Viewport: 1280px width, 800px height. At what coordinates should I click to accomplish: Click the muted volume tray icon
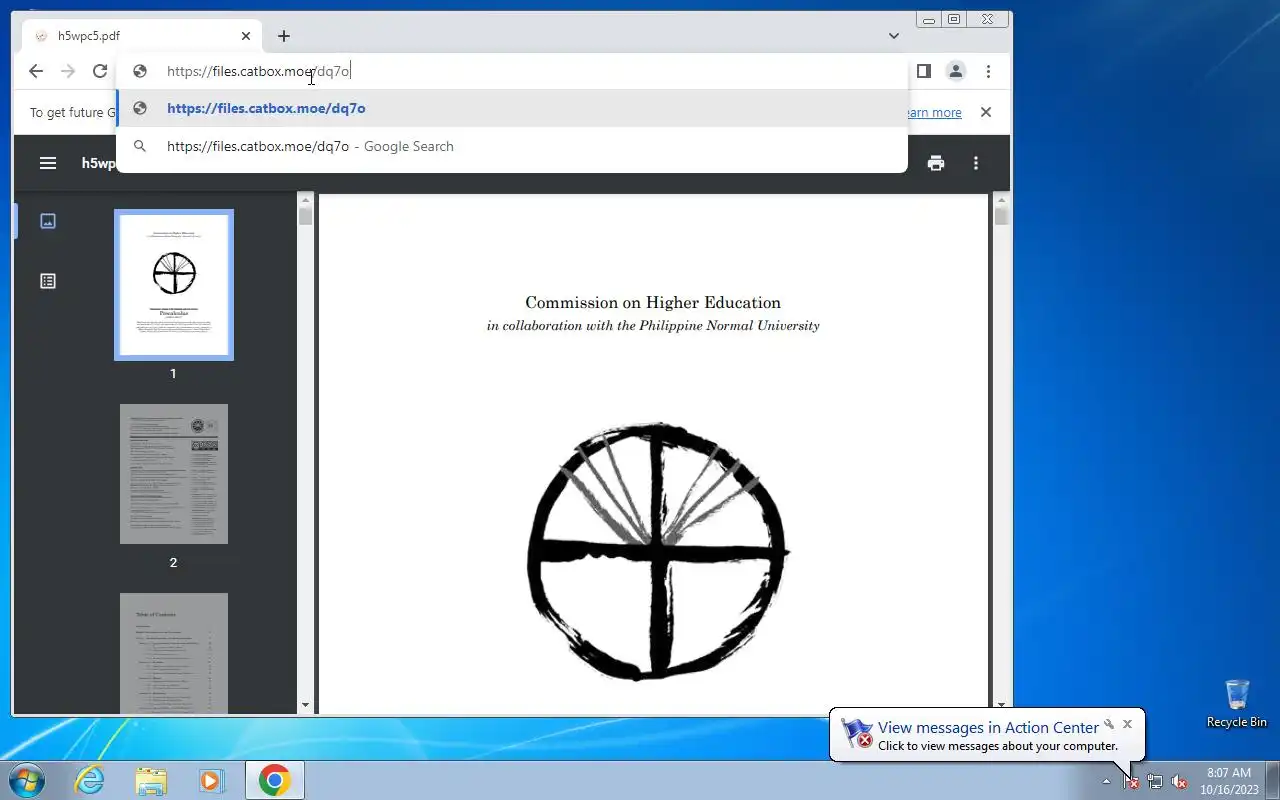[1179, 781]
